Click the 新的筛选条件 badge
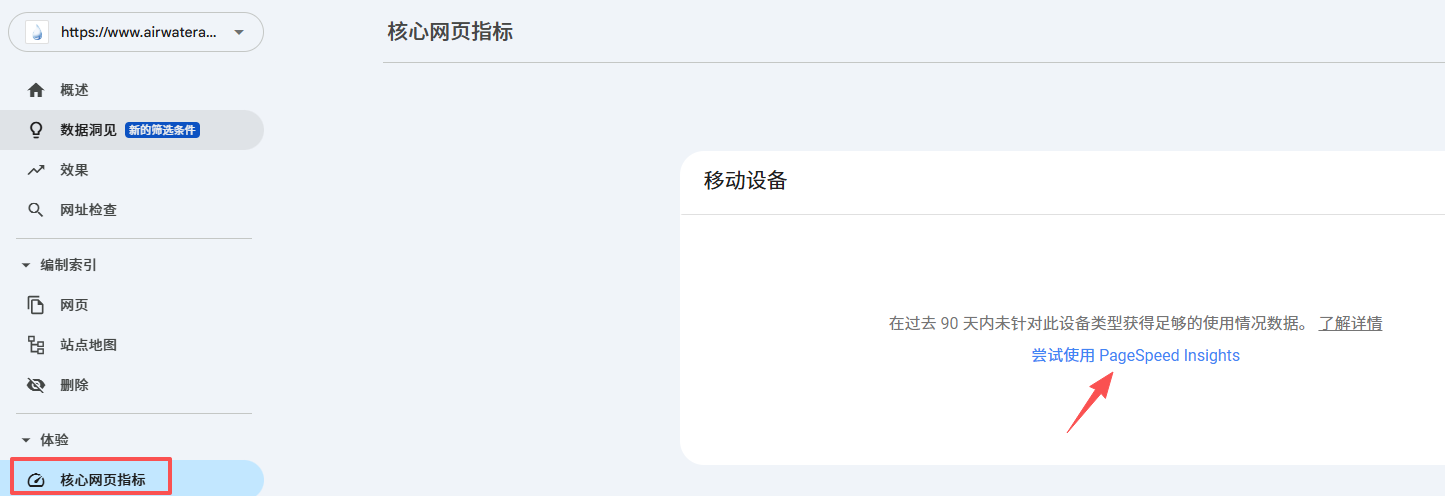The height and width of the screenshot is (496, 1445). [163, 130]
